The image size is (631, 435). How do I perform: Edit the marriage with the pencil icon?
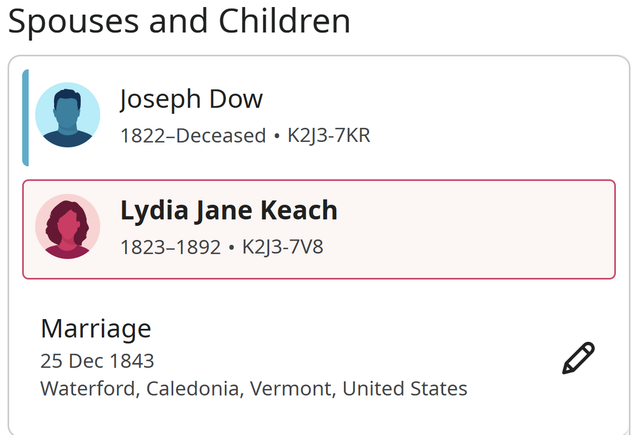578,358
